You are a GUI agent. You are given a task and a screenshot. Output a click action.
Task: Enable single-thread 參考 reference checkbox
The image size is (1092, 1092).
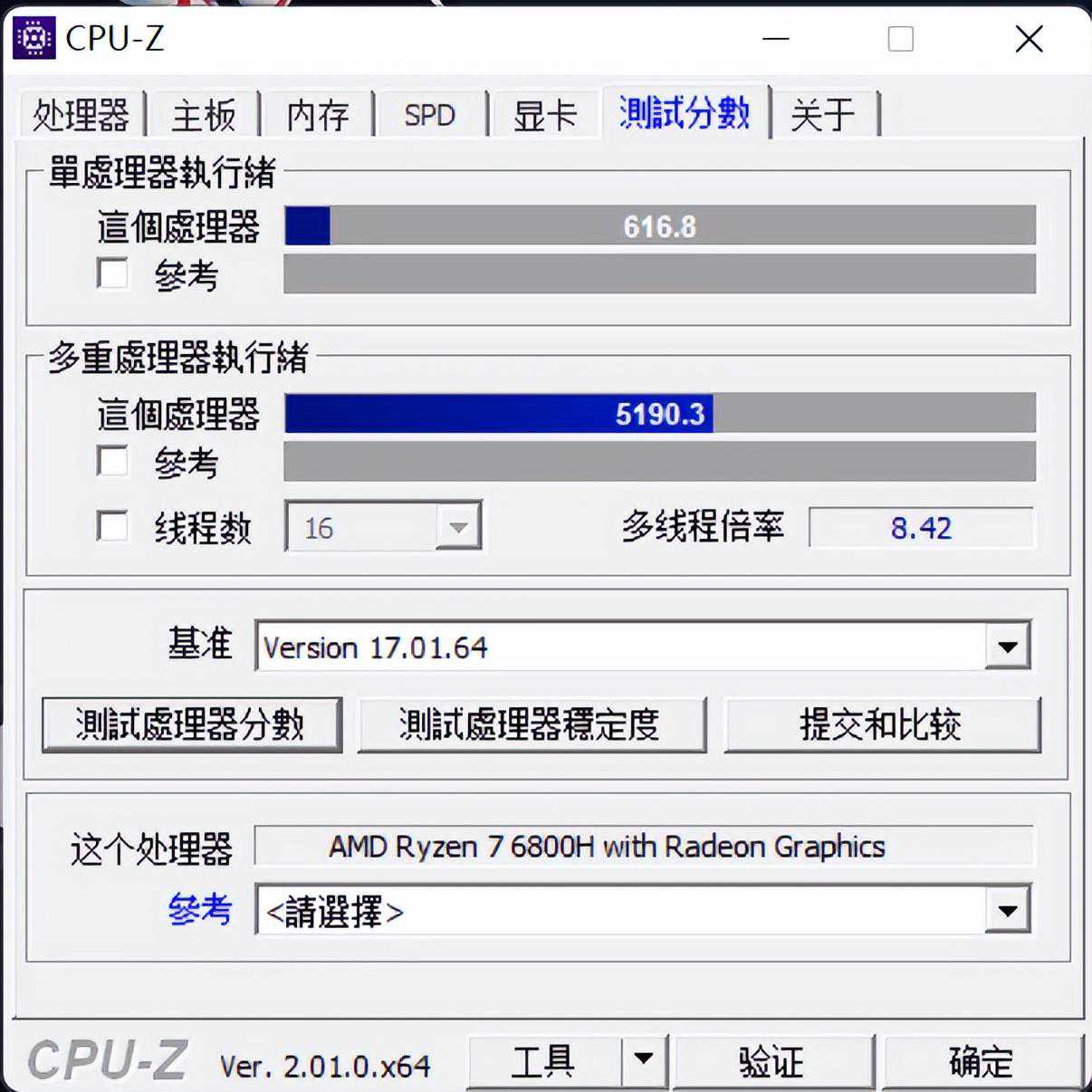click(x=112, y=273)
